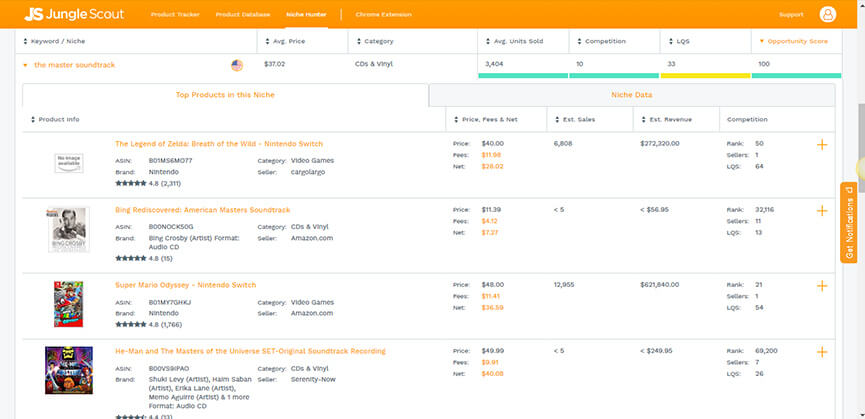Screen dimensions: 865x419
Task: Click the $11.98 fees value
Action: coord(492,155)
